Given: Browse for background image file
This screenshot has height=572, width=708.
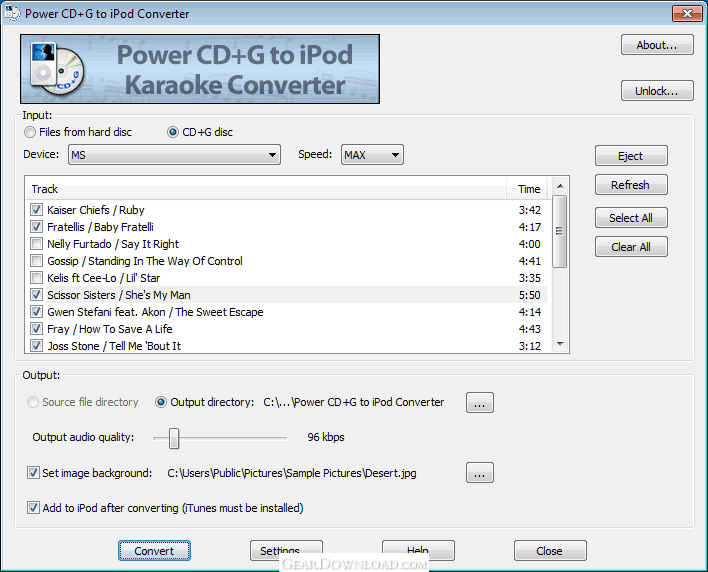Looking at the screenshot, I should (x=480, y=473).
